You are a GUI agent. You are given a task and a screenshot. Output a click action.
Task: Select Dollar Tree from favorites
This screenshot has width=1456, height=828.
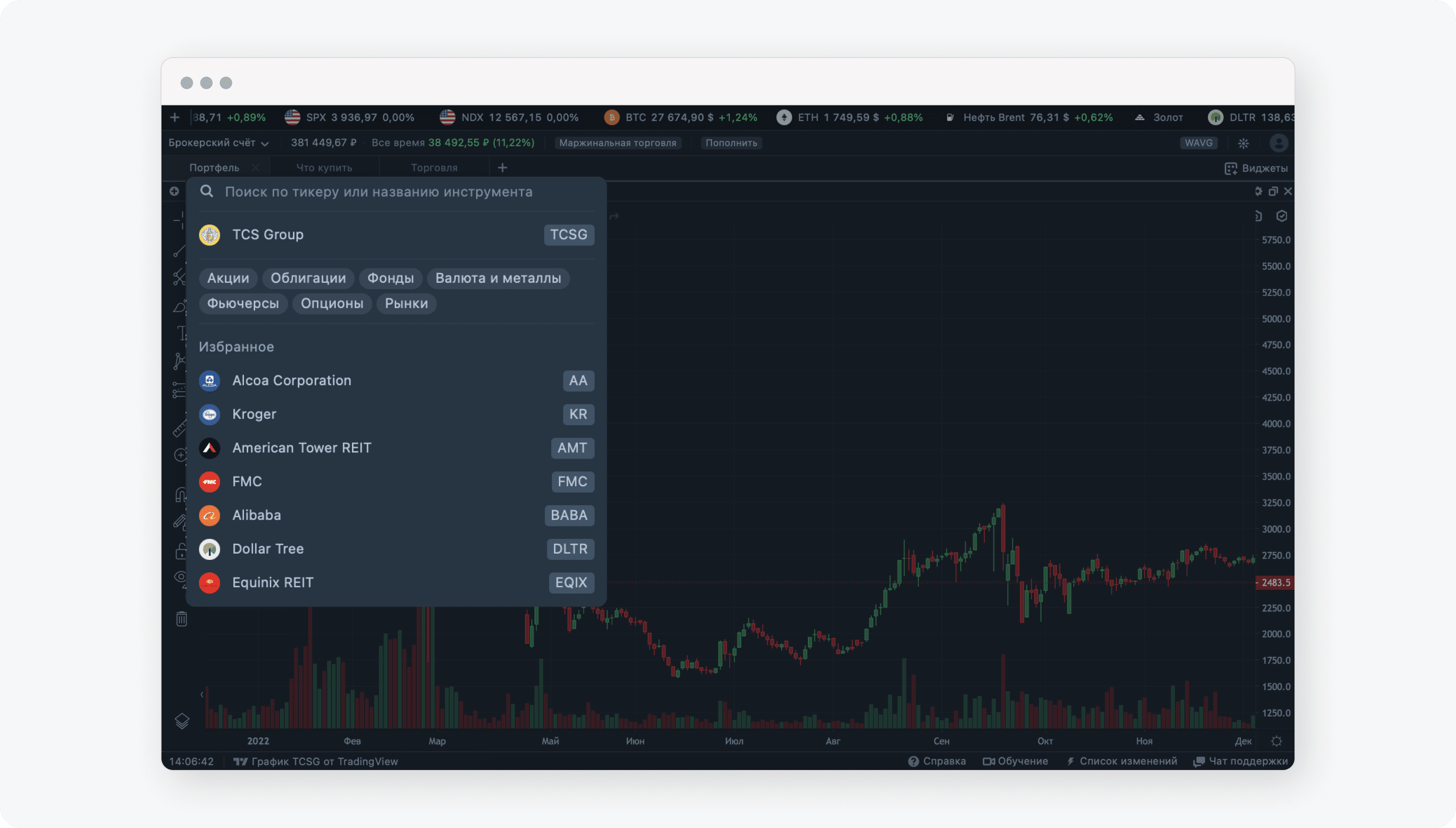coord(396,549)
